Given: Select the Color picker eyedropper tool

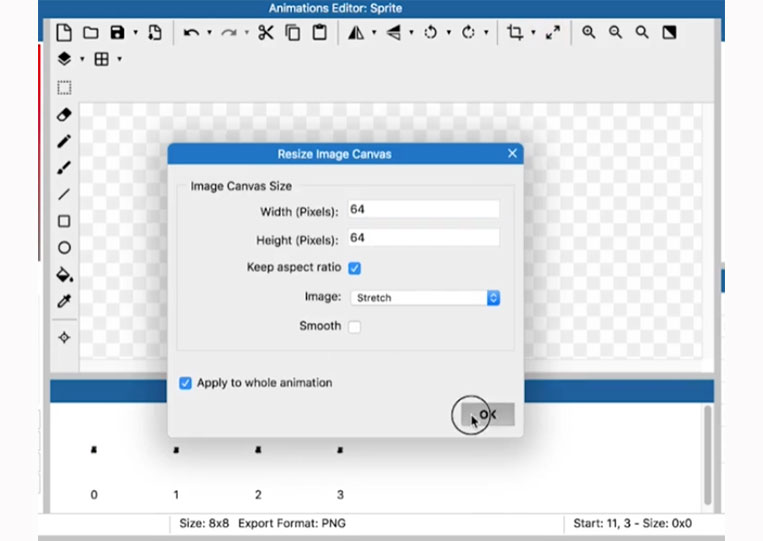Looking at the screenshot, I should [x=64, y=301].
